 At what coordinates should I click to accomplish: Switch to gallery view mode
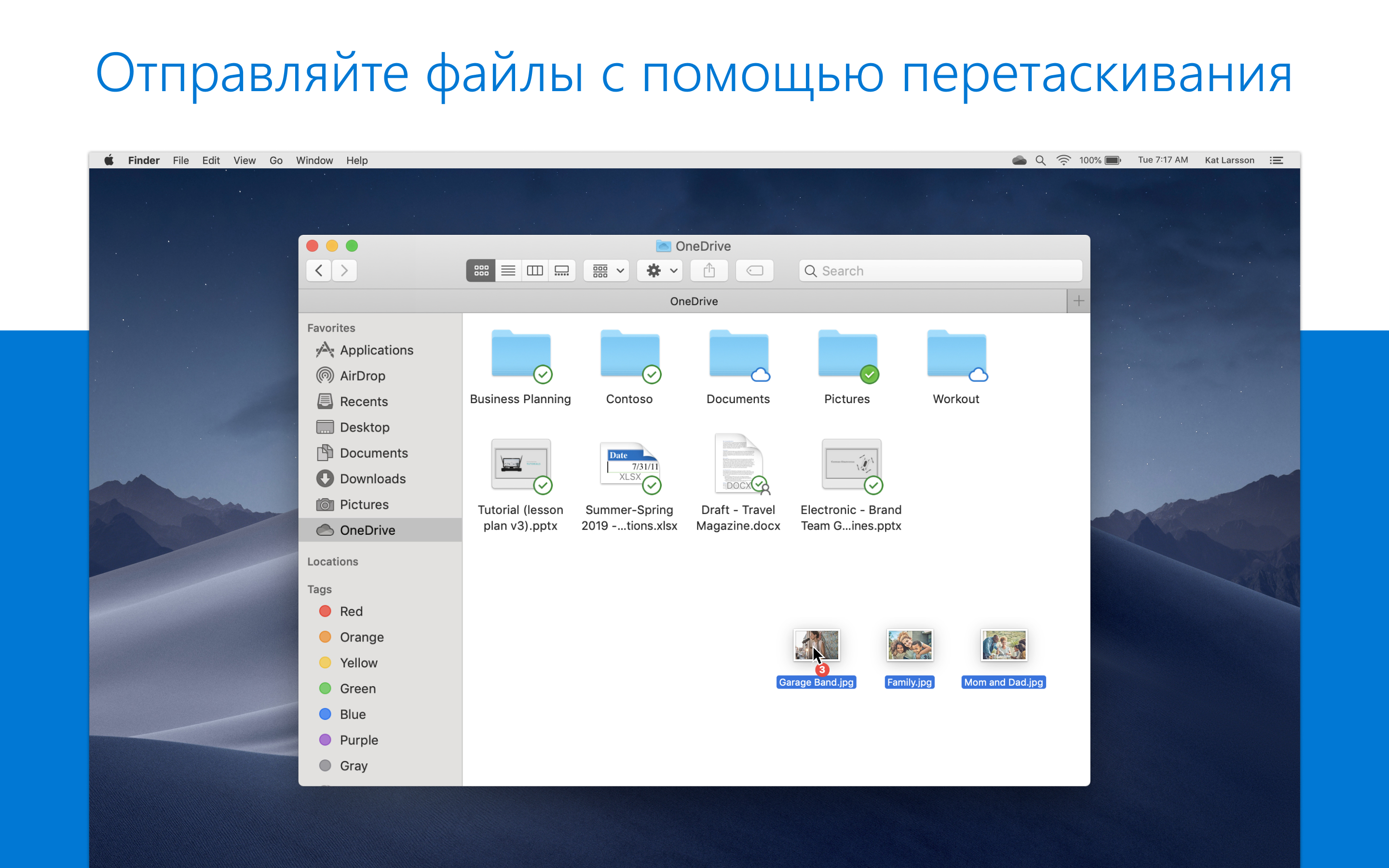coord(562,271)
